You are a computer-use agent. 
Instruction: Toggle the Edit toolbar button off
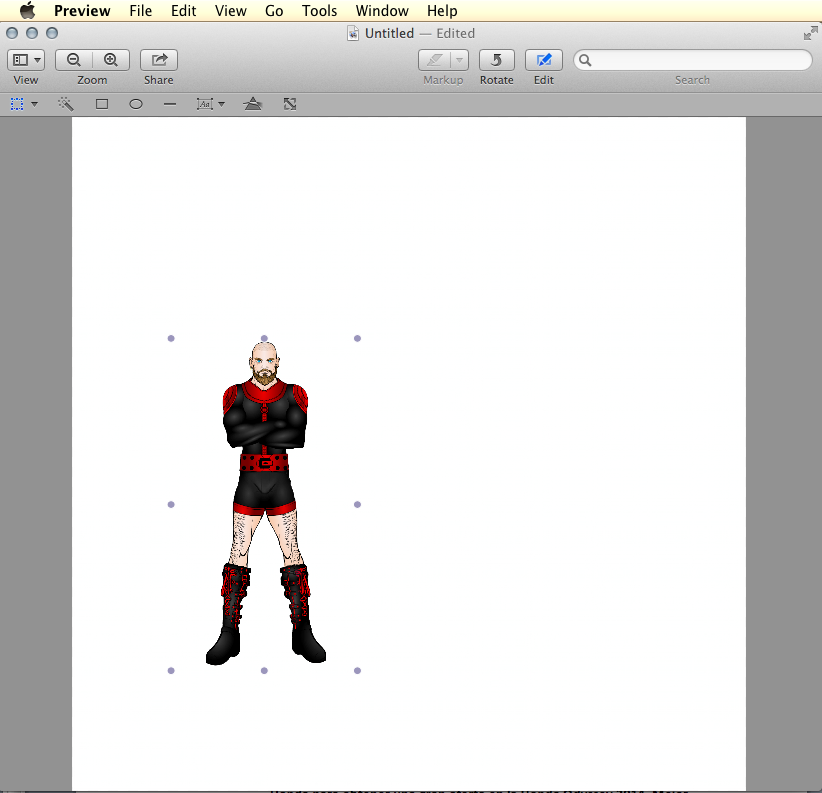pyautogui.click(x=543, y=60)
